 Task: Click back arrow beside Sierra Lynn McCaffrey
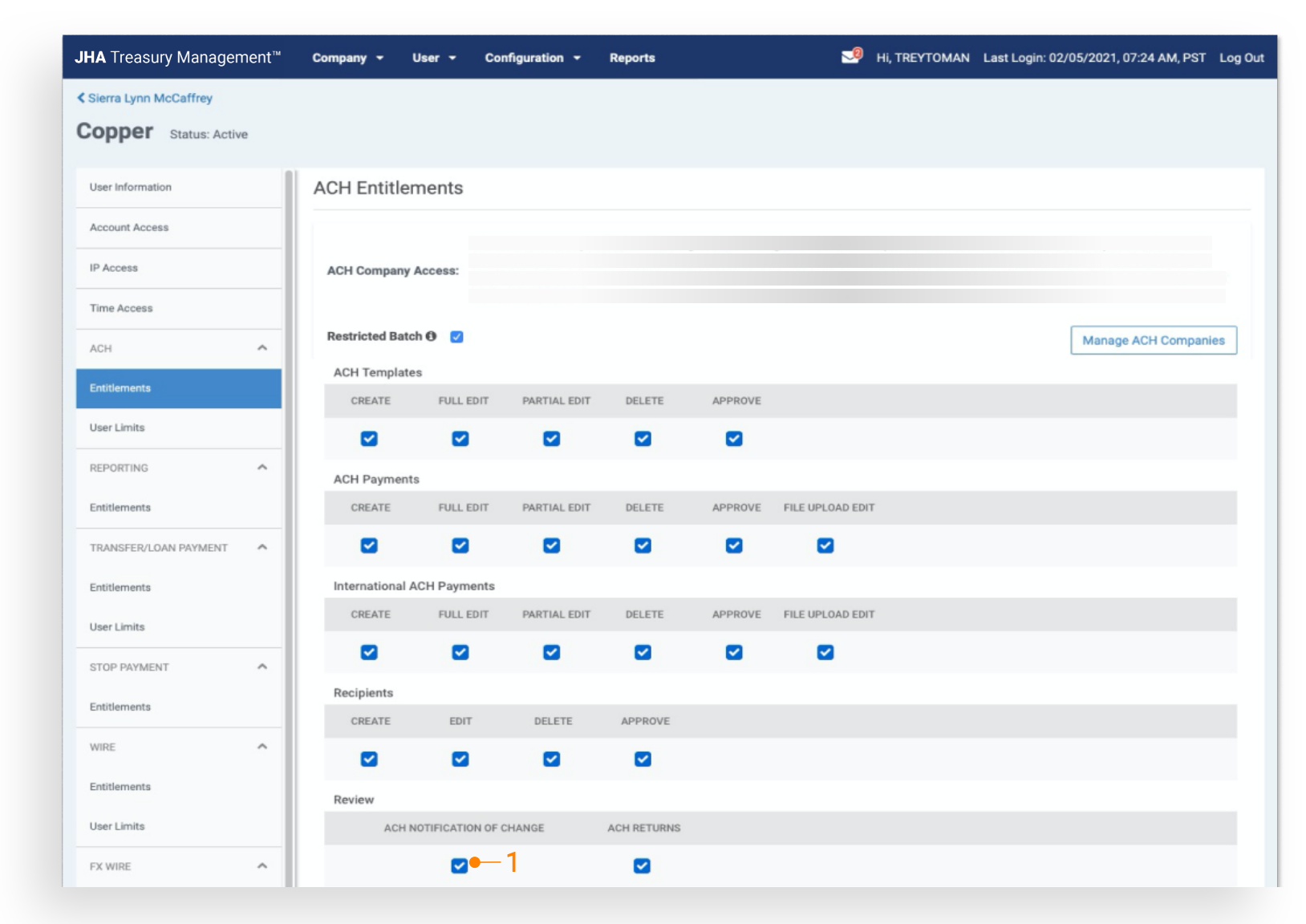(81, 98)
